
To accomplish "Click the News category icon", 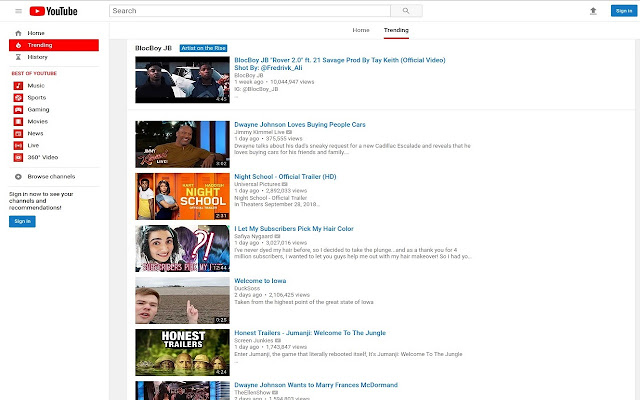I will pos(18,133).
